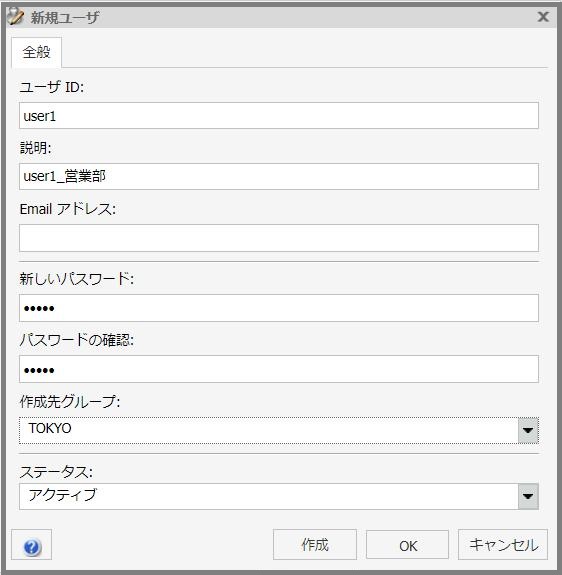Expand the 作成先グループ dropdown arrow
562x575 pixels.
[528, 431]
